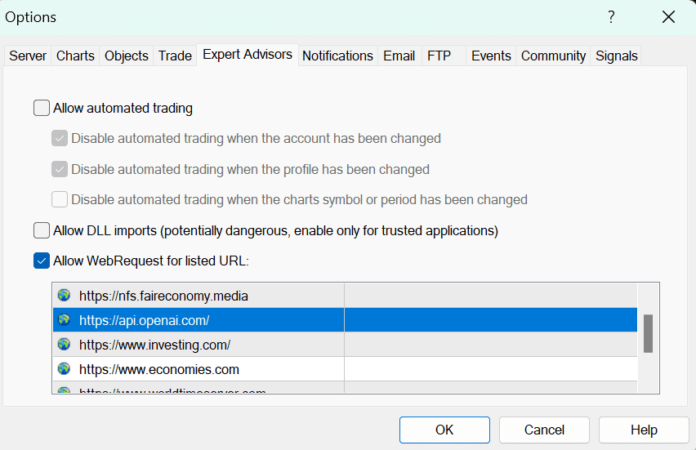Select the Signals tab
The width and height of the screenshot is (696, 450).
[616, 56]
